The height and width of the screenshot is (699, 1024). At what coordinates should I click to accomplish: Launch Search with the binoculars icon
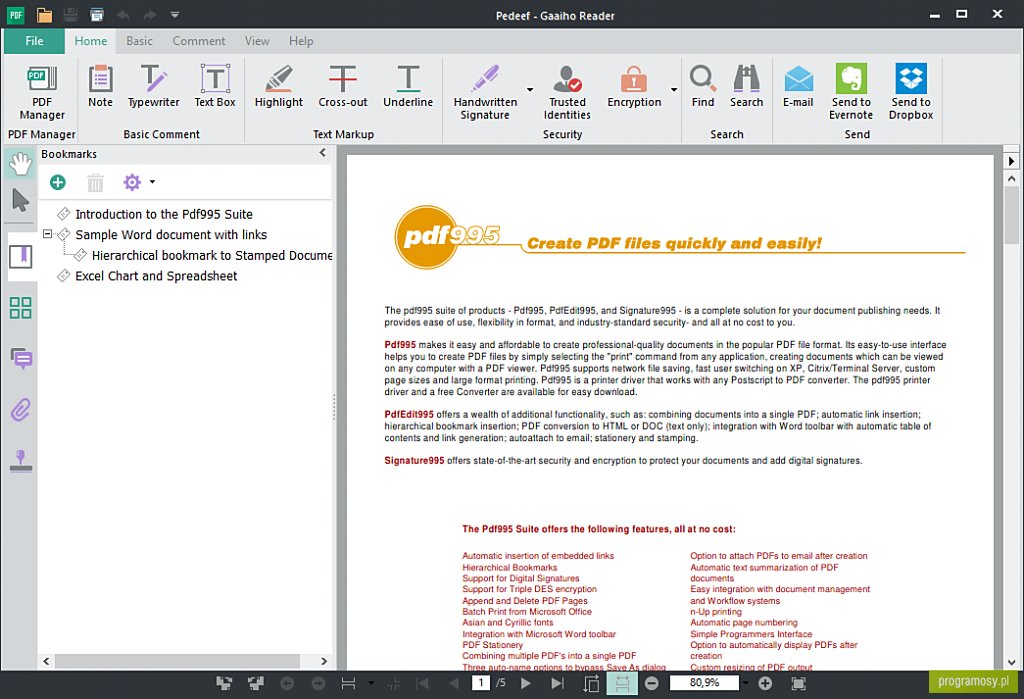click(746, 86)
